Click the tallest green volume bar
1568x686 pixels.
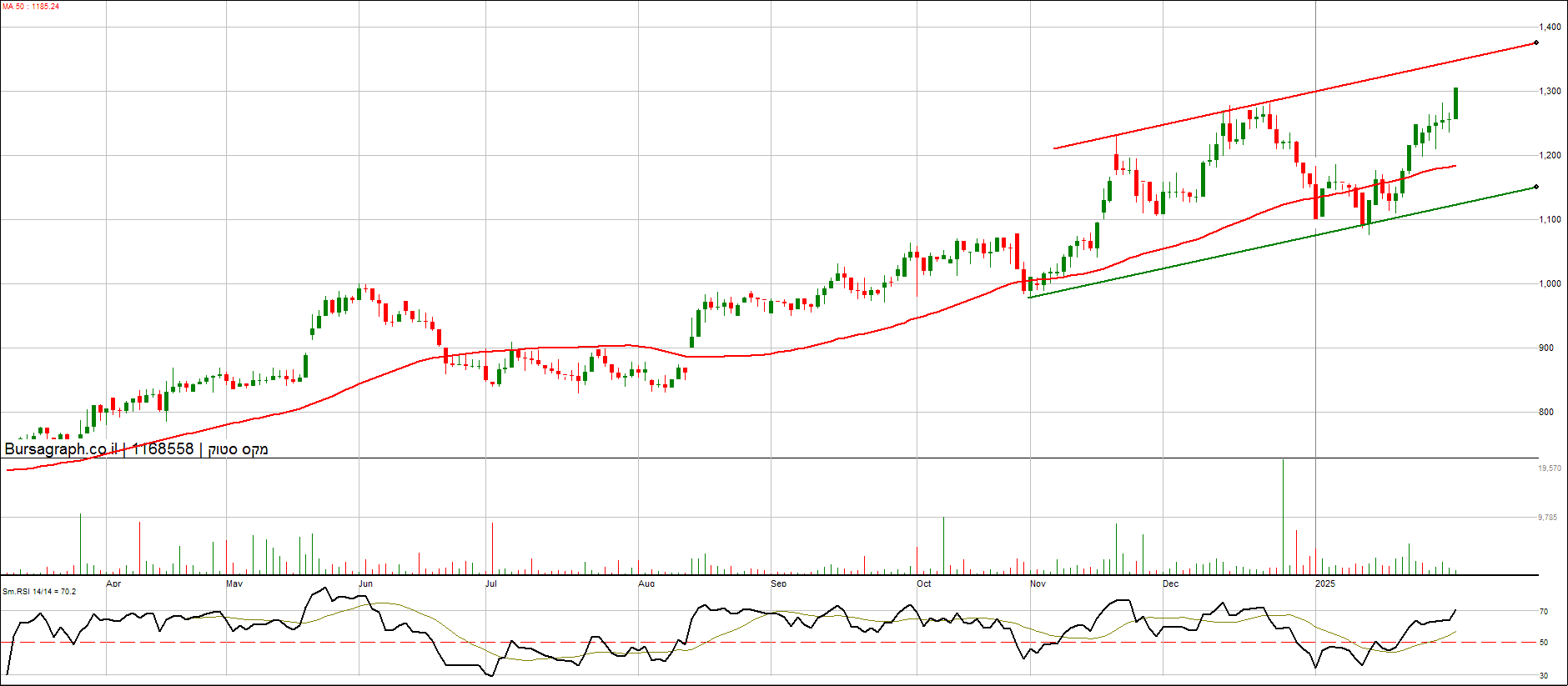pyautogui.click(x=1283, y=517)
